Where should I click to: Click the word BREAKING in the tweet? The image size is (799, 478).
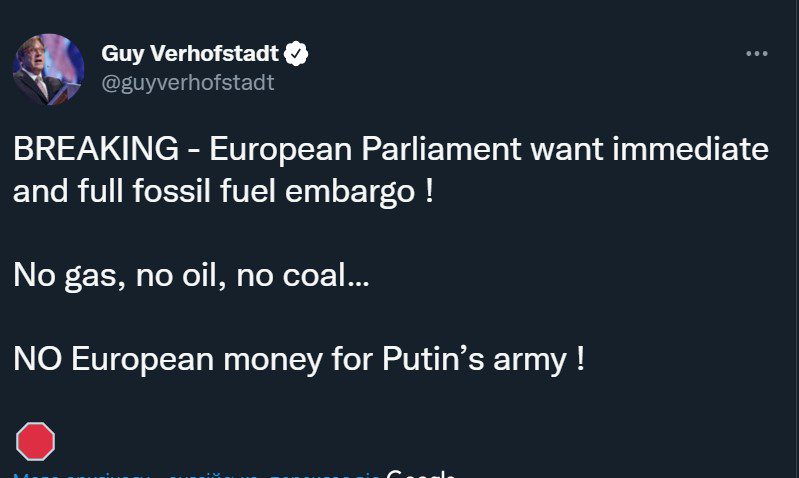click(96, 149)
